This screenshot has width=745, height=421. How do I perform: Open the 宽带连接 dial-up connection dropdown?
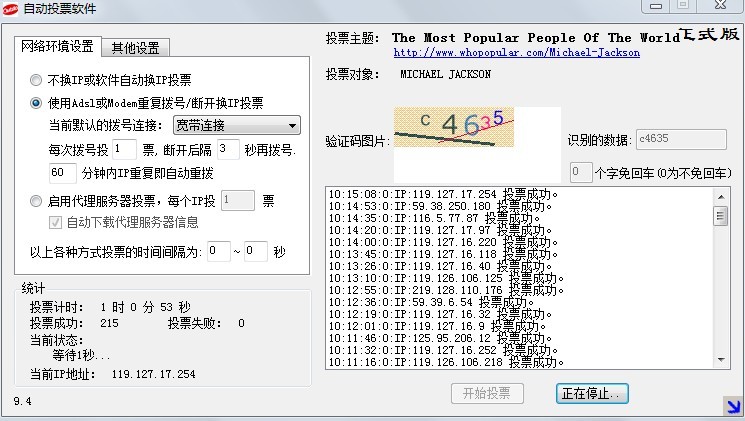point(236,125)
